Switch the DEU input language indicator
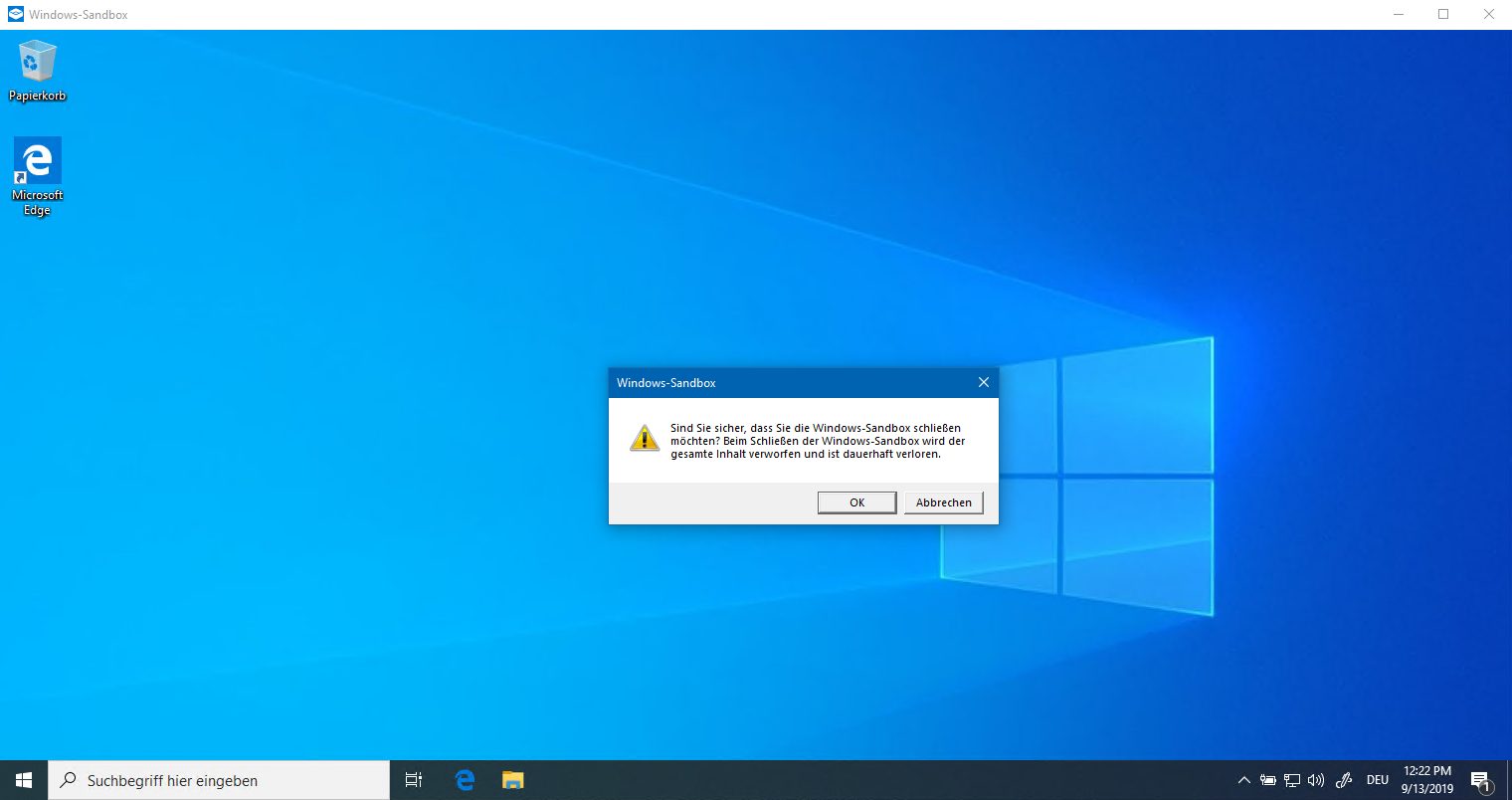Screen dimensions: 1512x800 point(1378,780)
